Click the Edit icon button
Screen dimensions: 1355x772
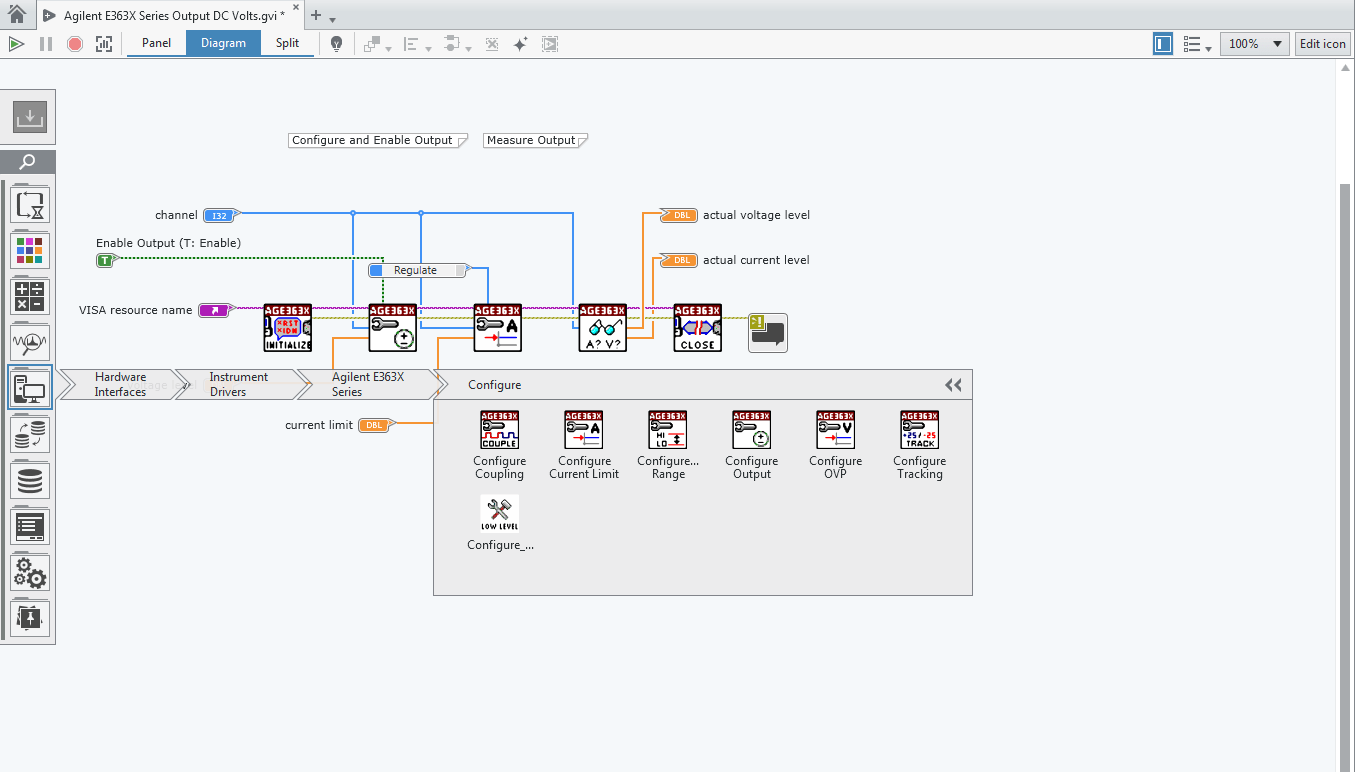pos(1322,43)
